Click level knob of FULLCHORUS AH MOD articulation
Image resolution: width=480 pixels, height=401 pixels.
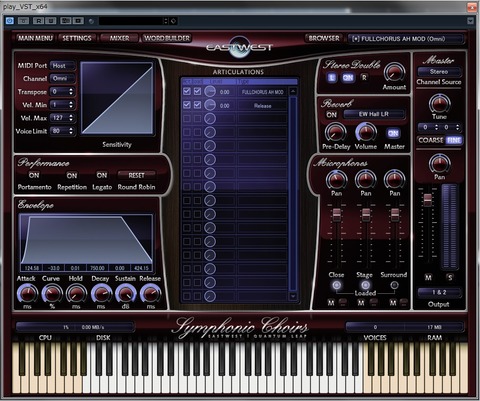210,91
